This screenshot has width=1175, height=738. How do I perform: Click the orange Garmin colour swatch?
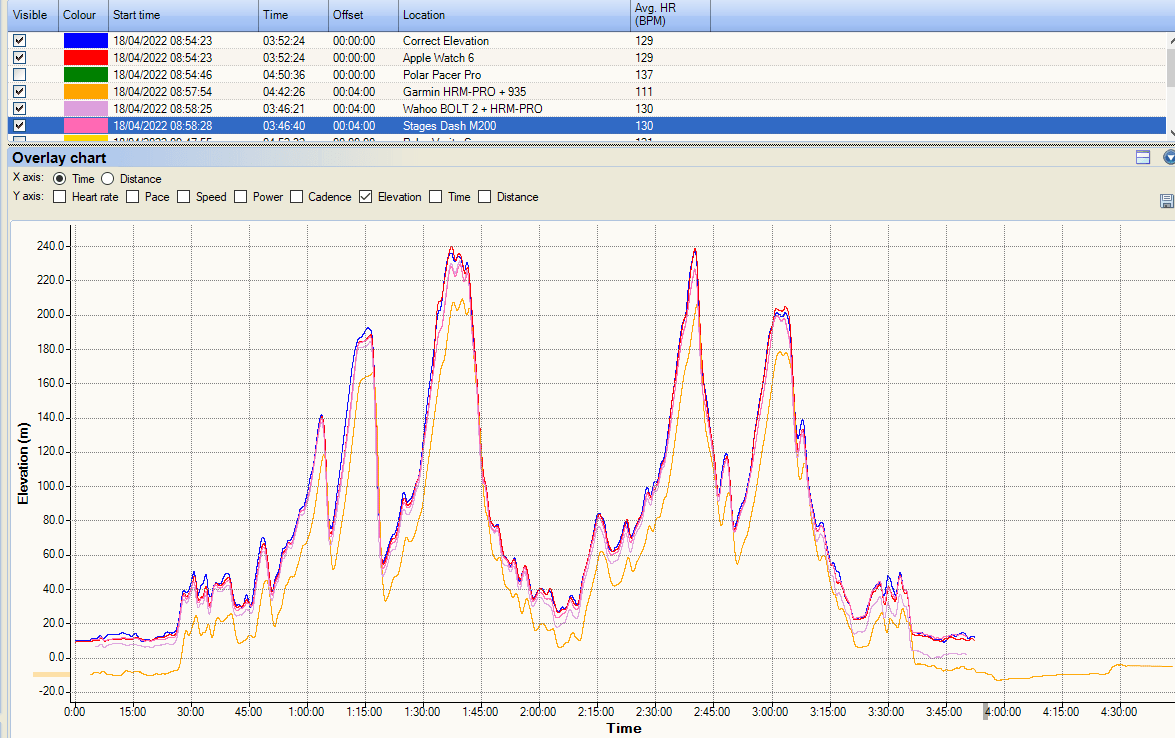click(x=85, y=92)
